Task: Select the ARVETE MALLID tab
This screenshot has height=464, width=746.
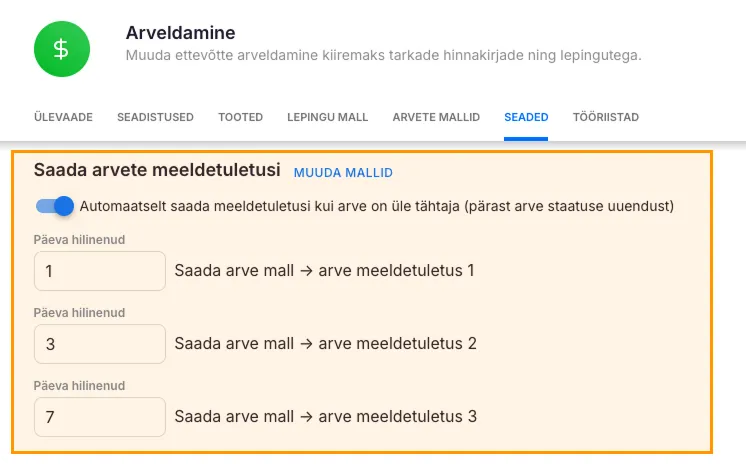Action: pos(436,117)
